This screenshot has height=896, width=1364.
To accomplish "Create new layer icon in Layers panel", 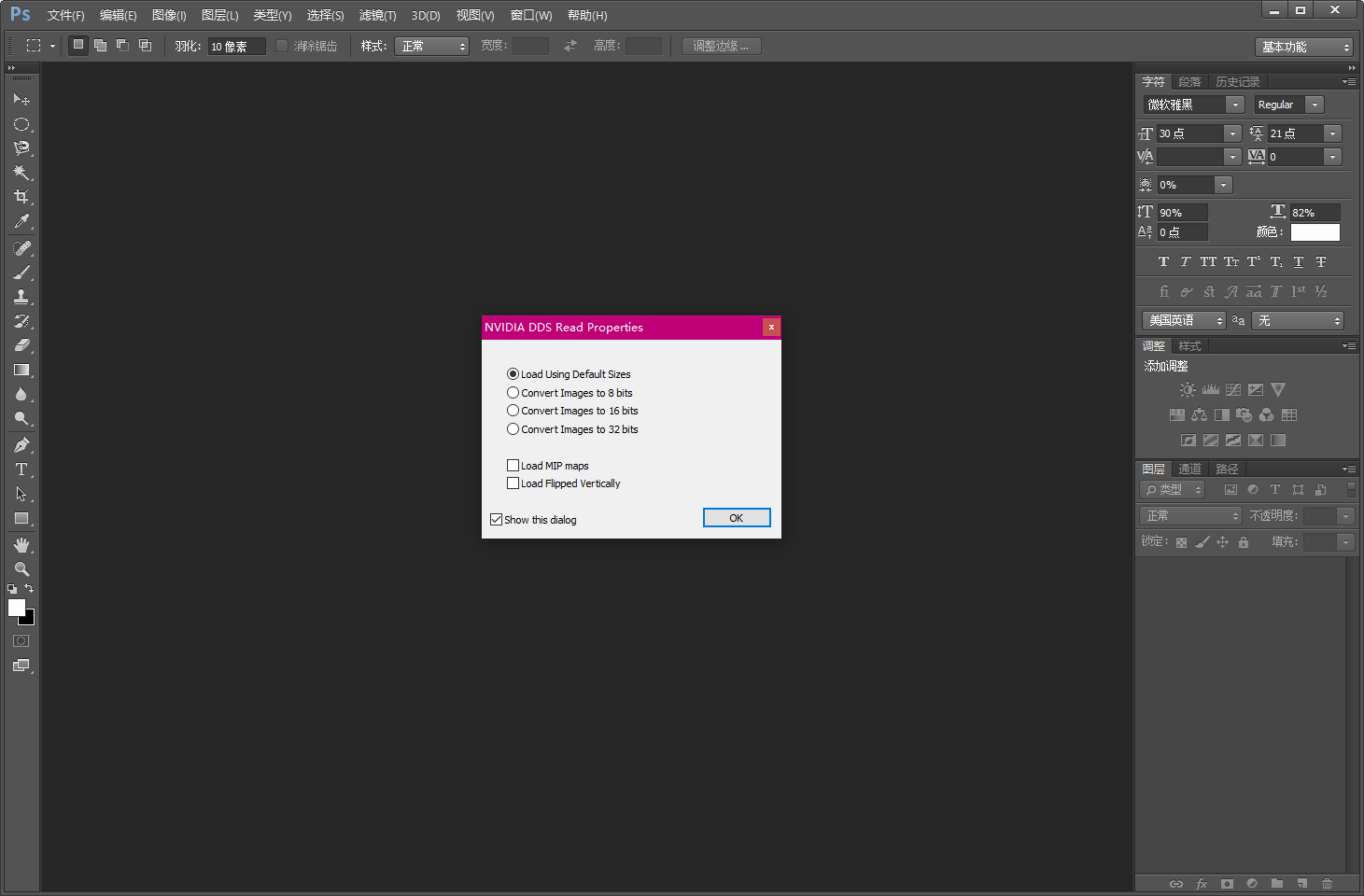I will 1301,883.
